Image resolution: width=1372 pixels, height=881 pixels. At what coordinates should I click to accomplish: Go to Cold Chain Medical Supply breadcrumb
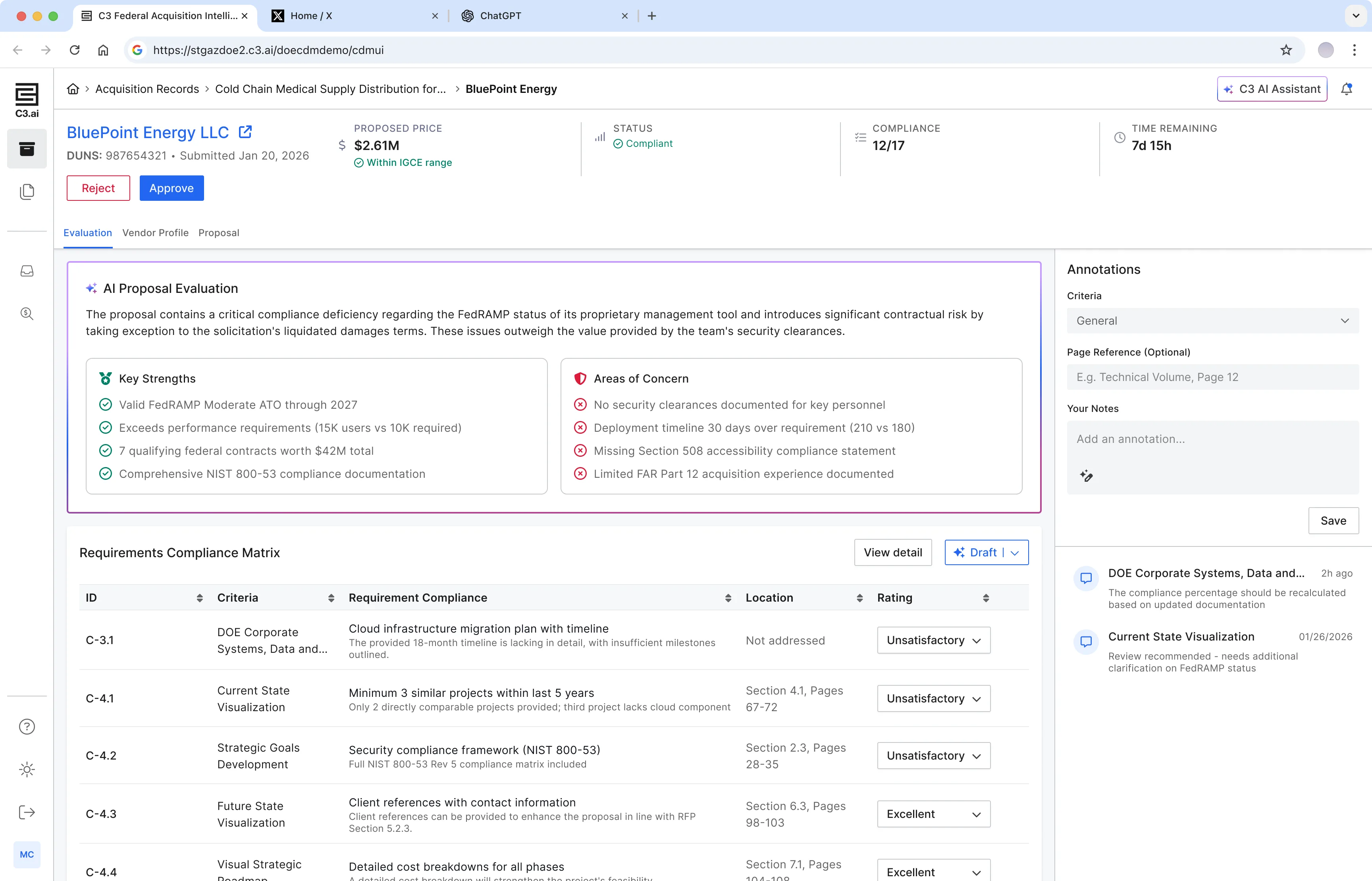pos(330,88)
